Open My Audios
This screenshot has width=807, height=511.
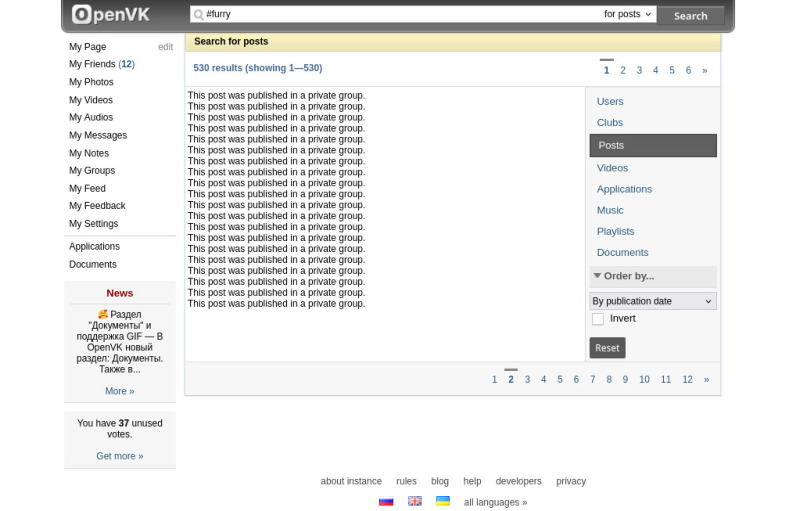point(91,117)
